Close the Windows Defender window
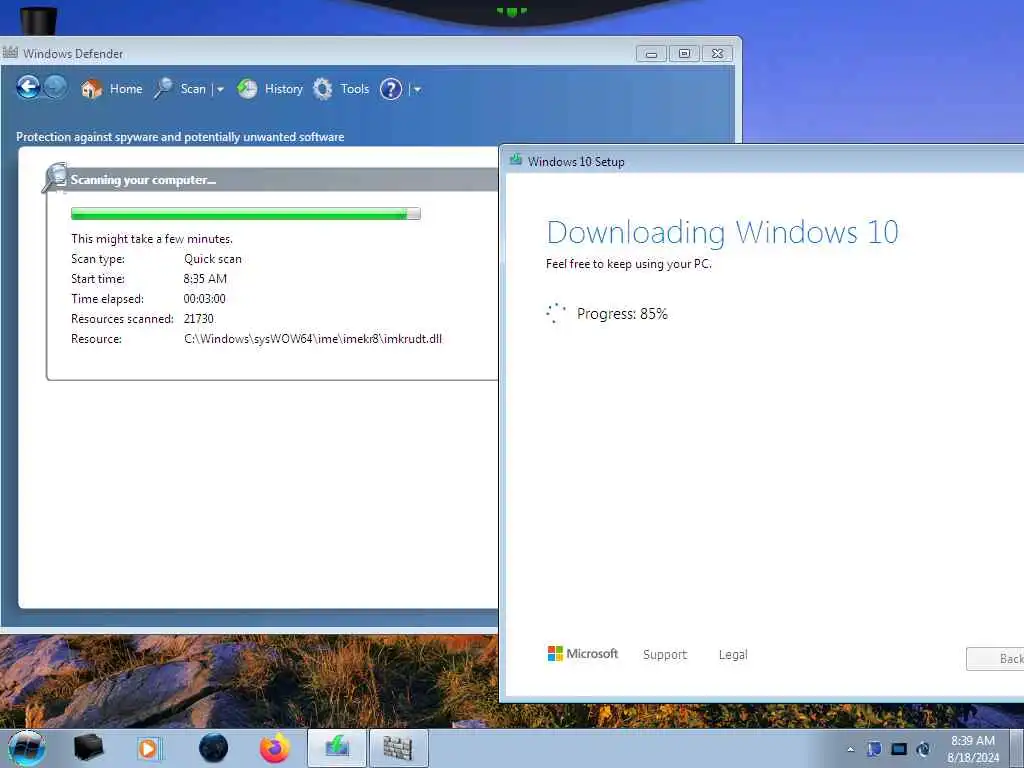This screenshot has height=768, width=1024. click(717, 54)
